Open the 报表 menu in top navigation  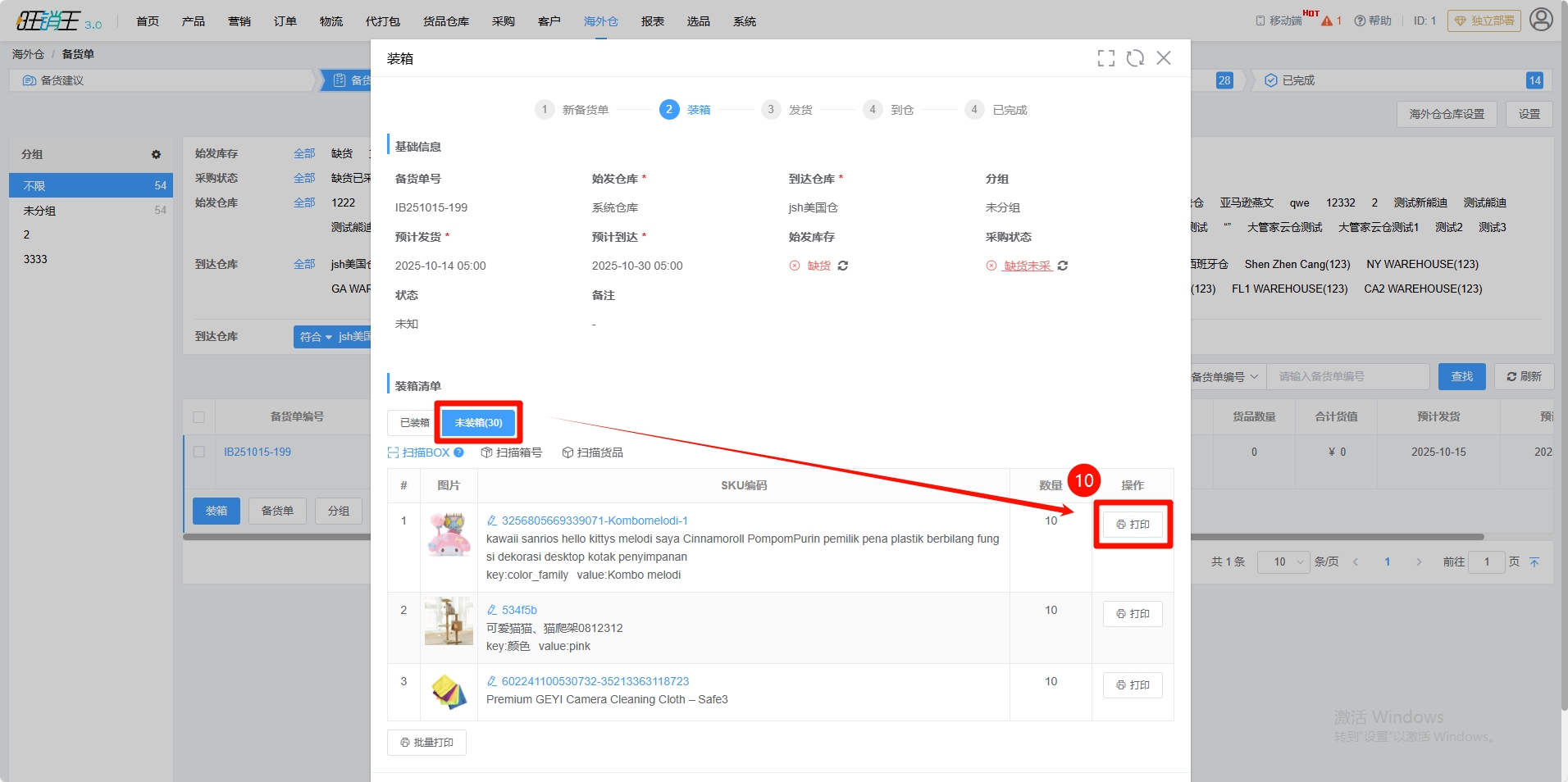click(x=652, y=21)
